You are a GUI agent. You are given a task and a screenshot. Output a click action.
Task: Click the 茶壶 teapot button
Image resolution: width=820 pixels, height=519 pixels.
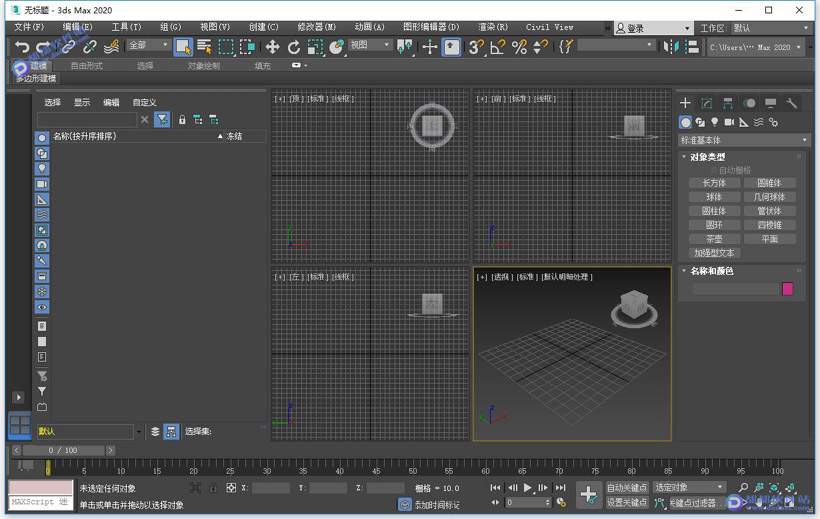714,239
